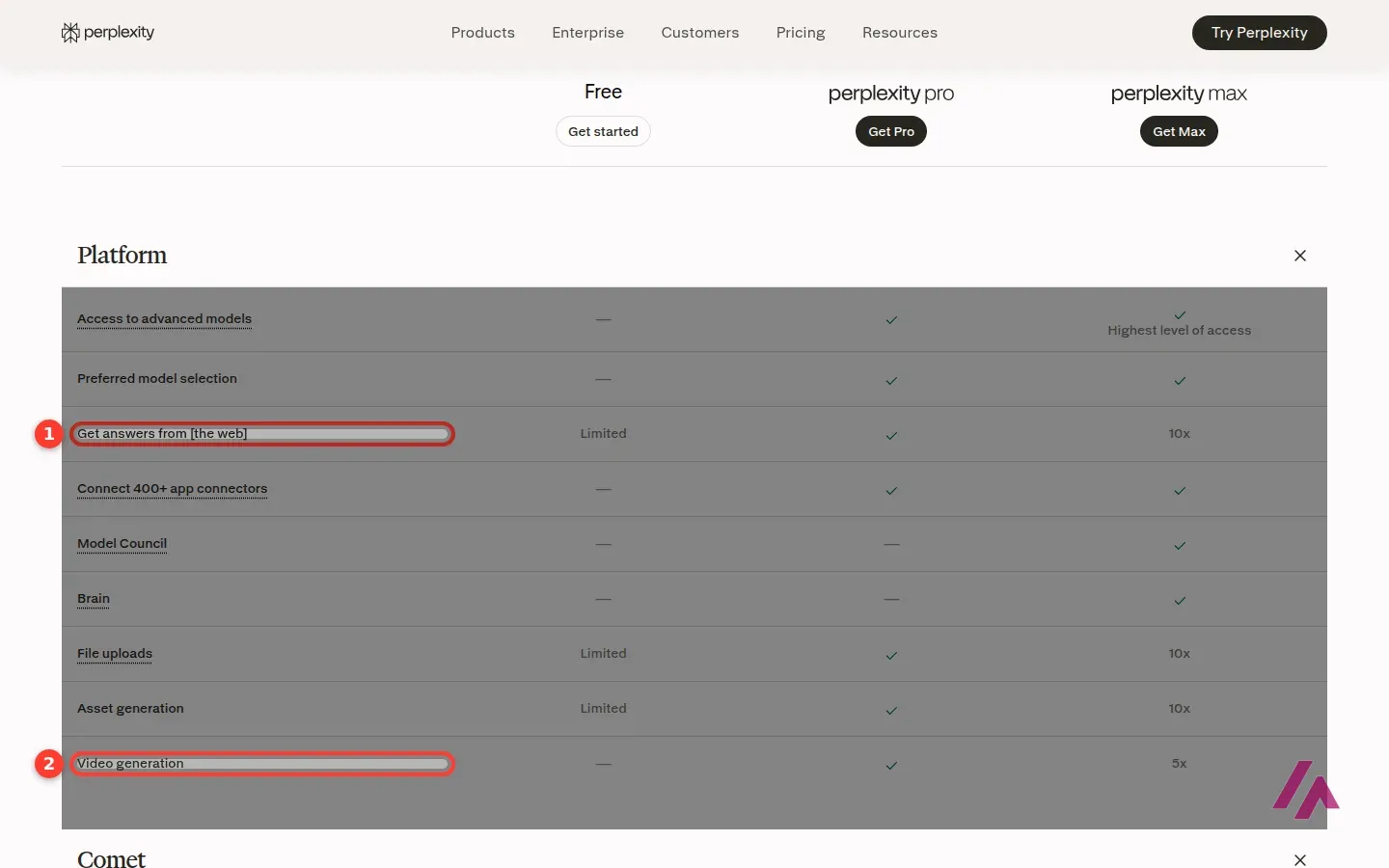Viewport: 1389px width, 868px height.
Task: Click Preferred model selection text
Action: pyautogui.click(x=157, y=379)
